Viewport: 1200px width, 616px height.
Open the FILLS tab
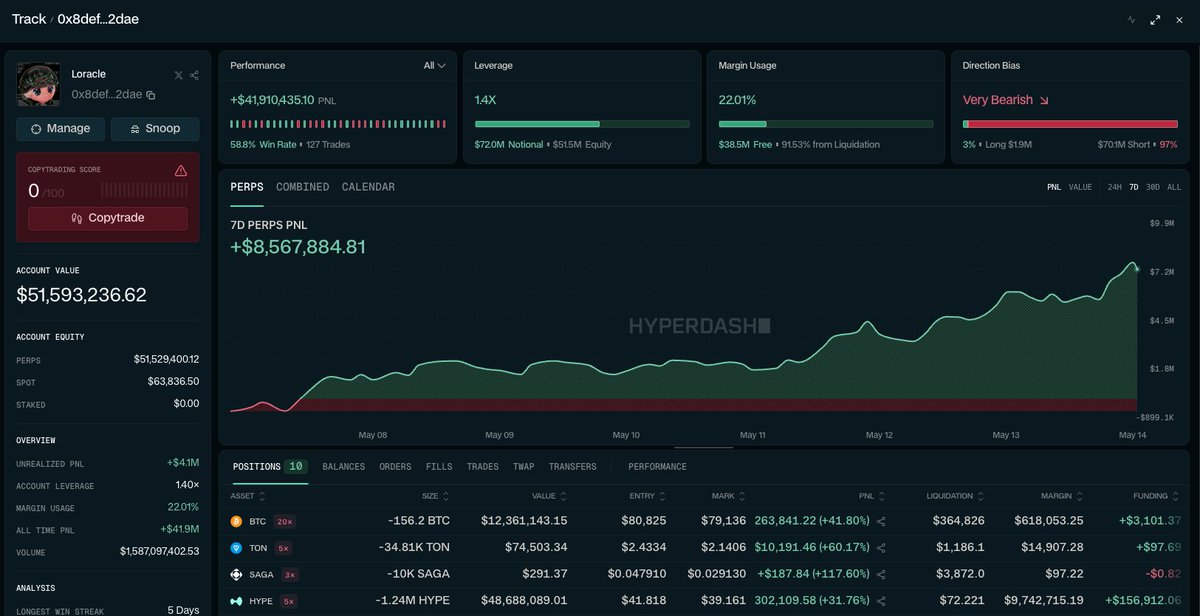tap(439, 467)
